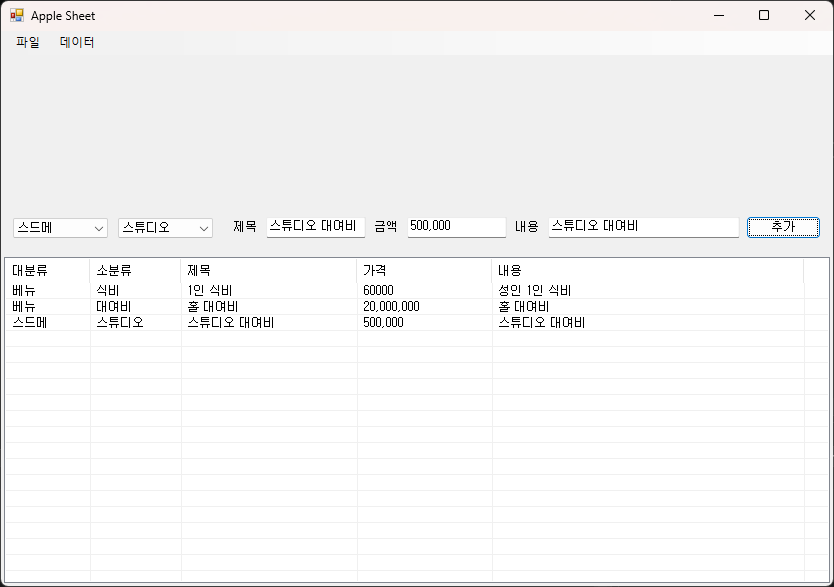Click the 내용 input field
Screen dimensions: 834x587
tap(644, 227)
